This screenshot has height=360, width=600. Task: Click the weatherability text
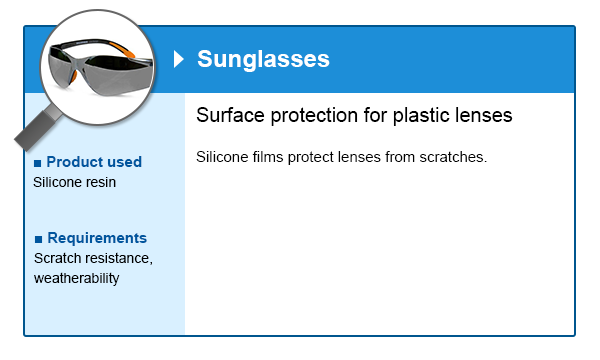[x=77, y=278]
